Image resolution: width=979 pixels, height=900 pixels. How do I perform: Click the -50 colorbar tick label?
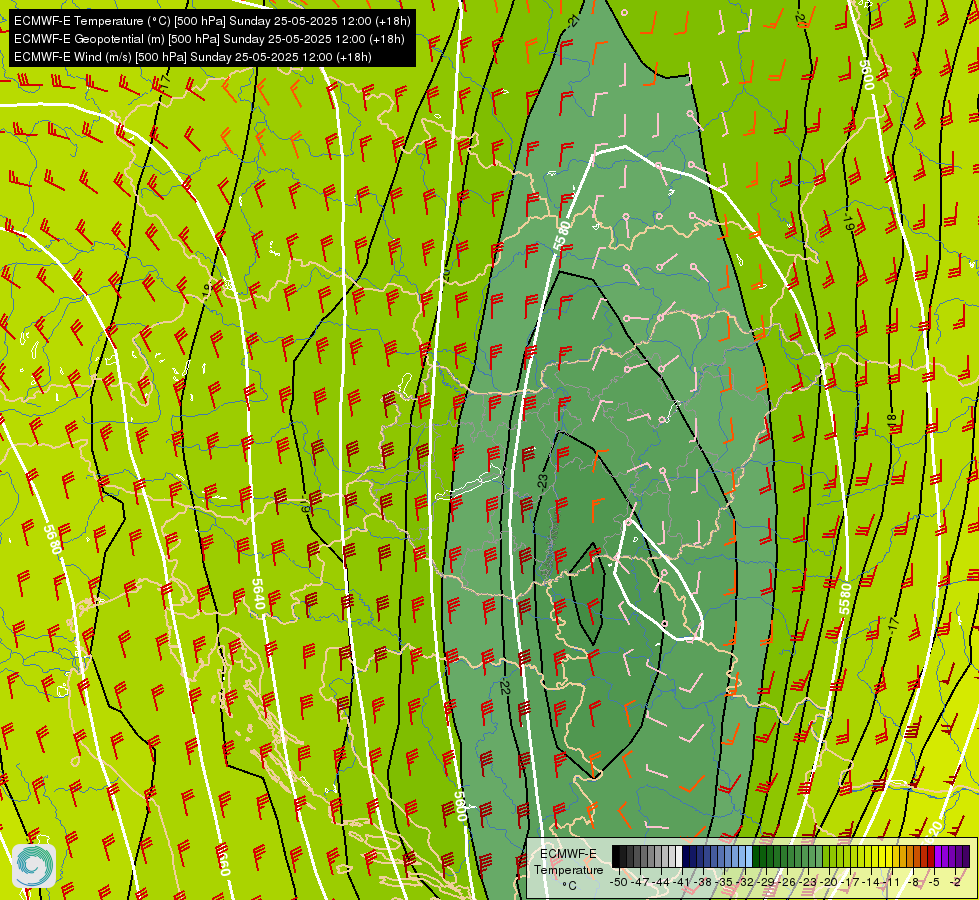pyautogui.click(x=619, y=882)
